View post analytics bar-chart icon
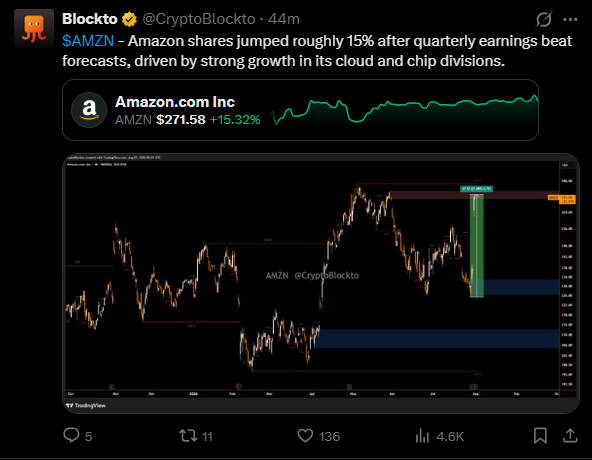Viewport: 592px width, 460px height. (422, 436)
